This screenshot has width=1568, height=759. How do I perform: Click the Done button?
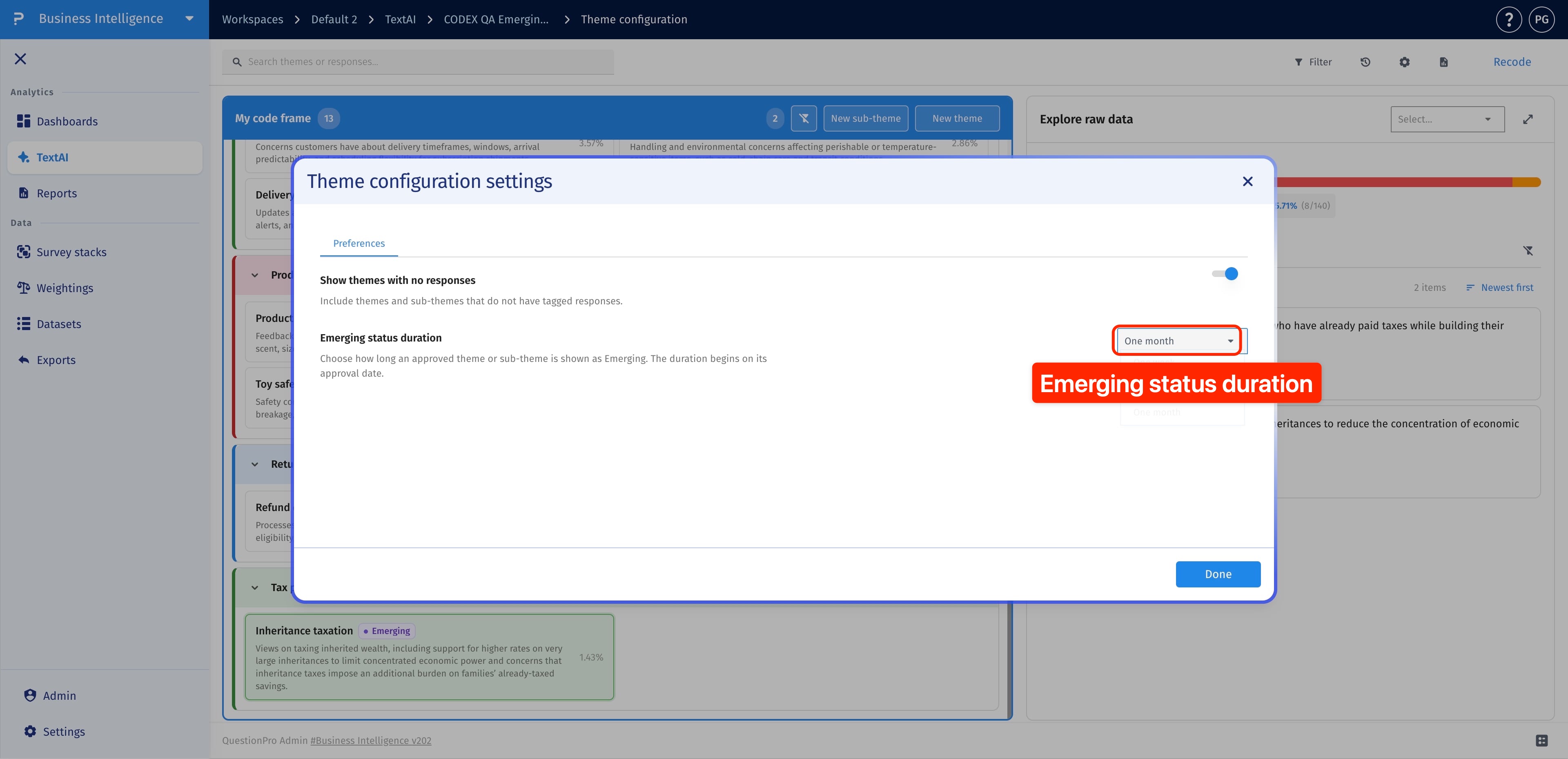tap(1218, 574)
